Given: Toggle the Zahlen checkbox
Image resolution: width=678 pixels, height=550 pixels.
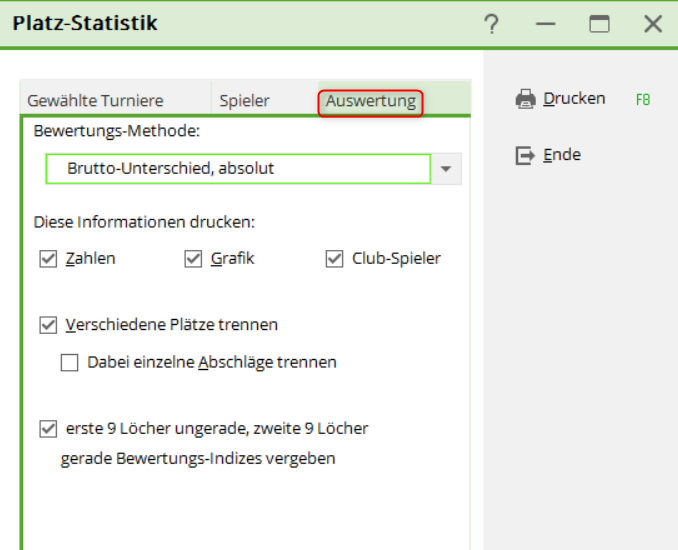Looking at the screenshot, I should (48, 259).
